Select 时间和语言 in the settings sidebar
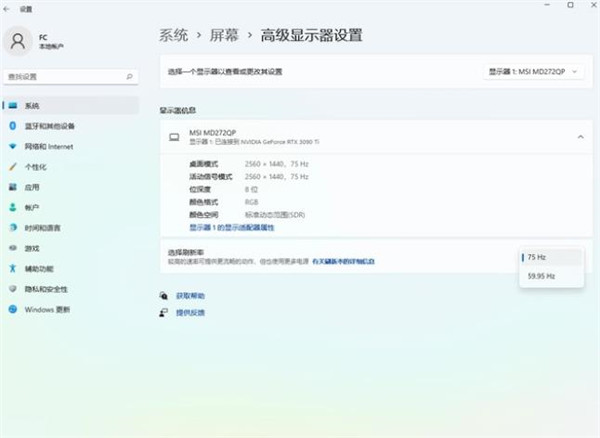Viewport: 600px width, 438px height. (x=49, y=228)
